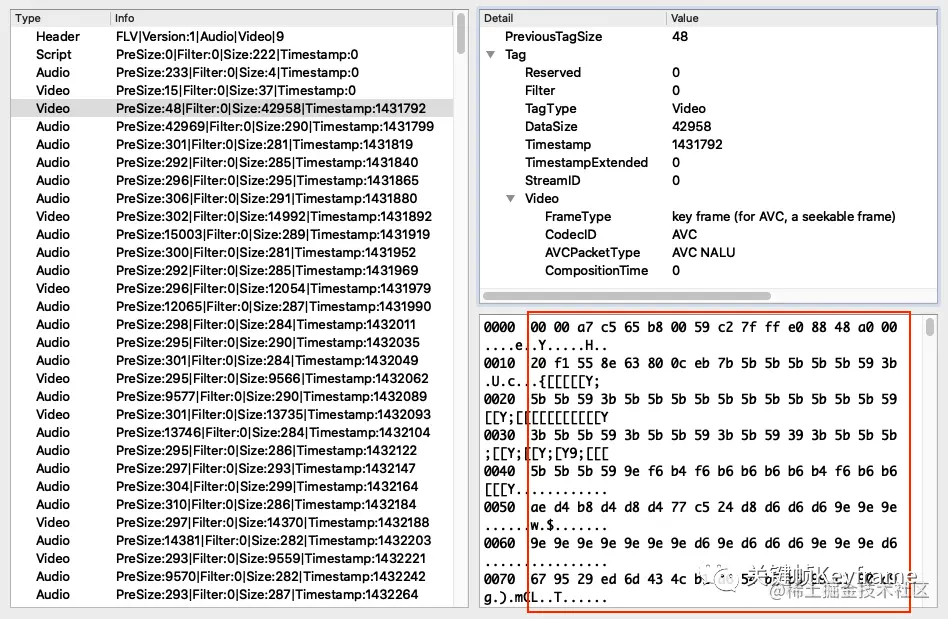Image resolution: width=948 pixels, height=619 pixels.
Task: Select Video row with Size:14992
Action: 232,216
